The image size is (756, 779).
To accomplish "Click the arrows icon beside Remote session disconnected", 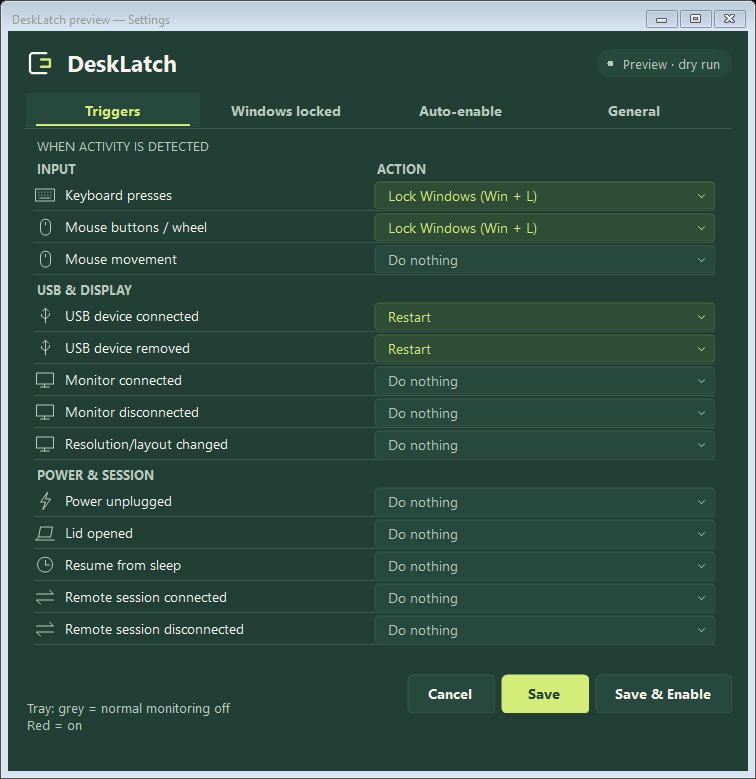I will point(45,629).
